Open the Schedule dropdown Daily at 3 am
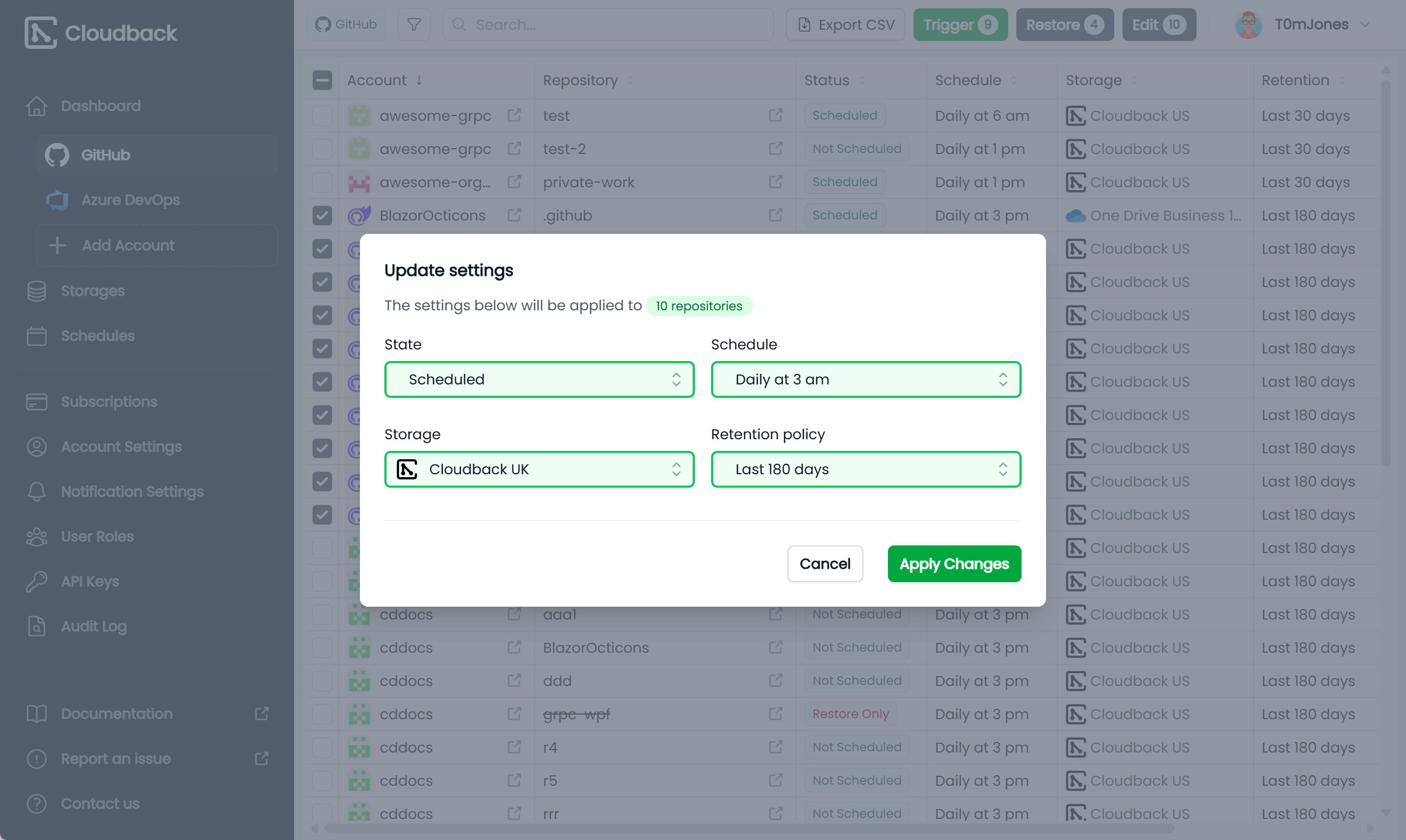 coord(866,380)
